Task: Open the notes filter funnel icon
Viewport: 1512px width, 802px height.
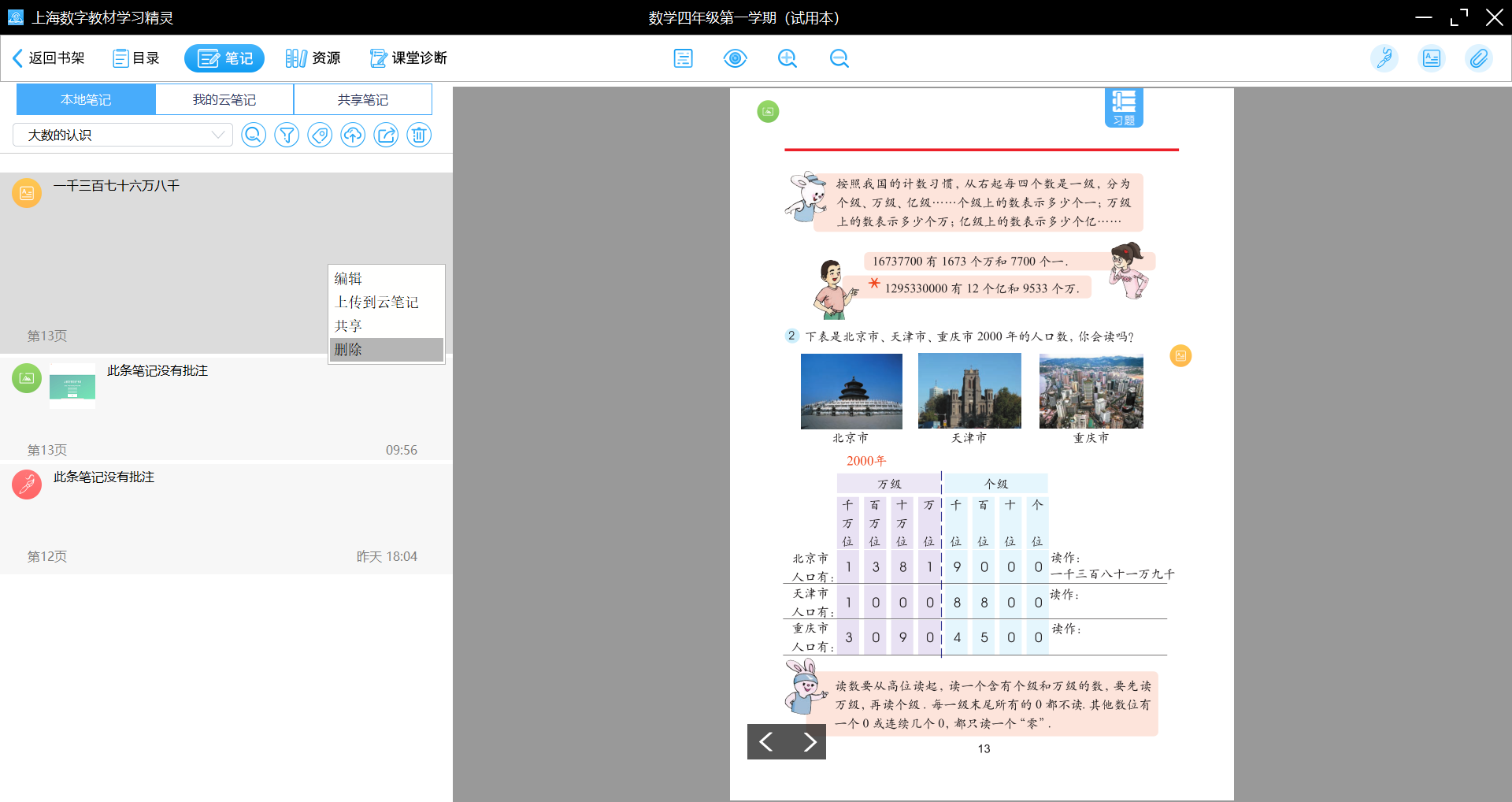Action: coord(287,136)
